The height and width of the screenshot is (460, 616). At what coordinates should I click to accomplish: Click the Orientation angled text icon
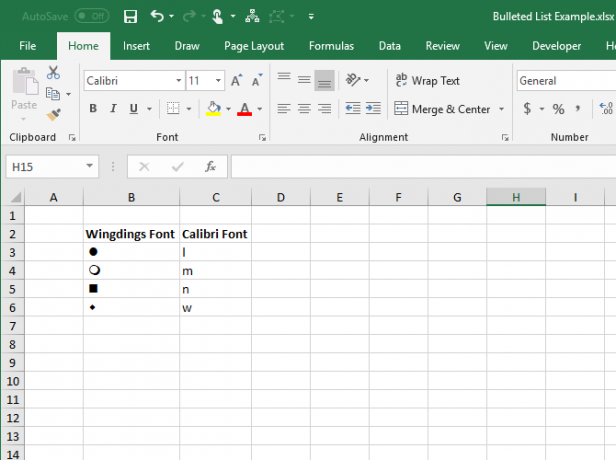pyautogui.click(x=352, y=80)
